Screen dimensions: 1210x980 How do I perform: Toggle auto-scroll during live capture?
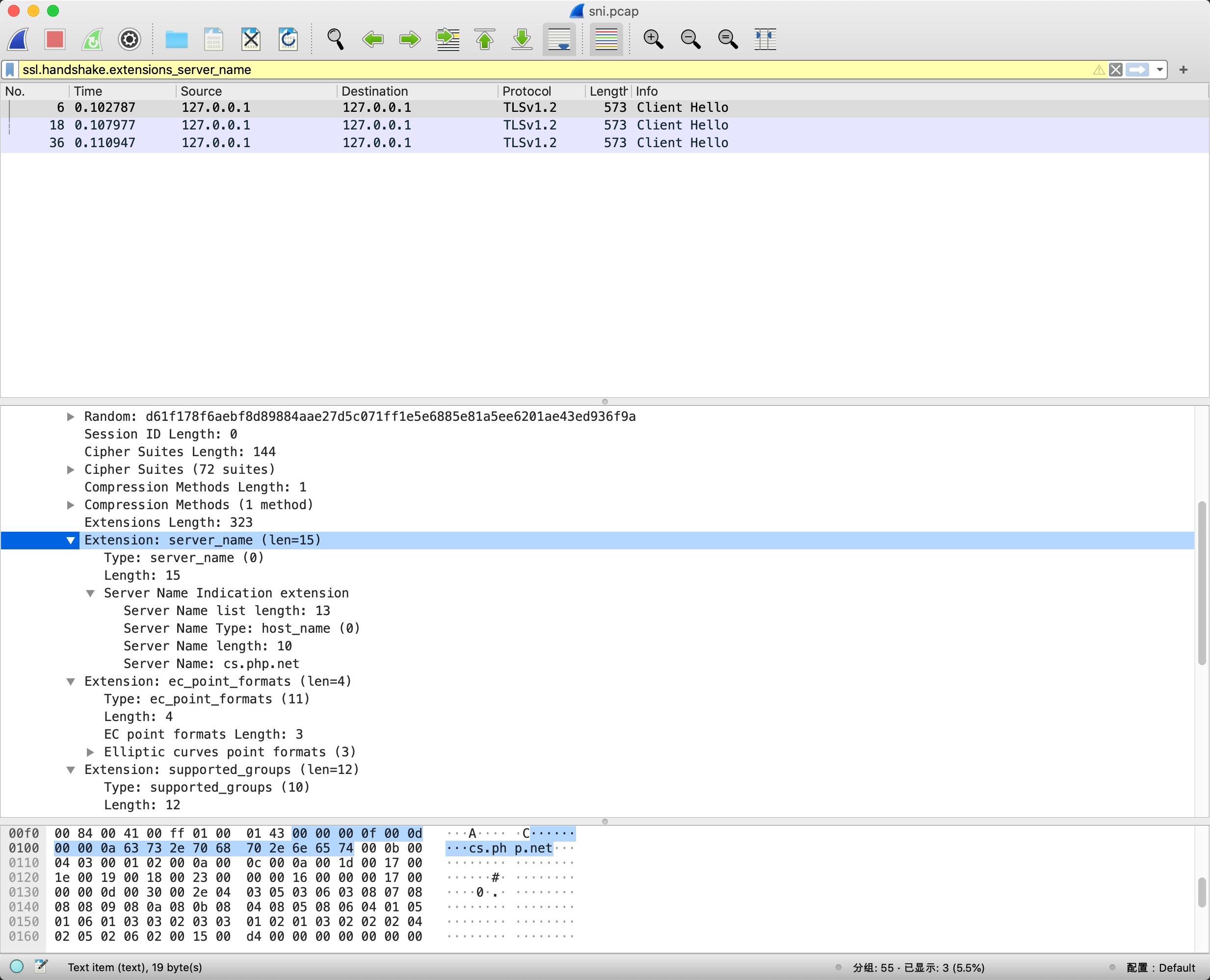tap(559, 39)
